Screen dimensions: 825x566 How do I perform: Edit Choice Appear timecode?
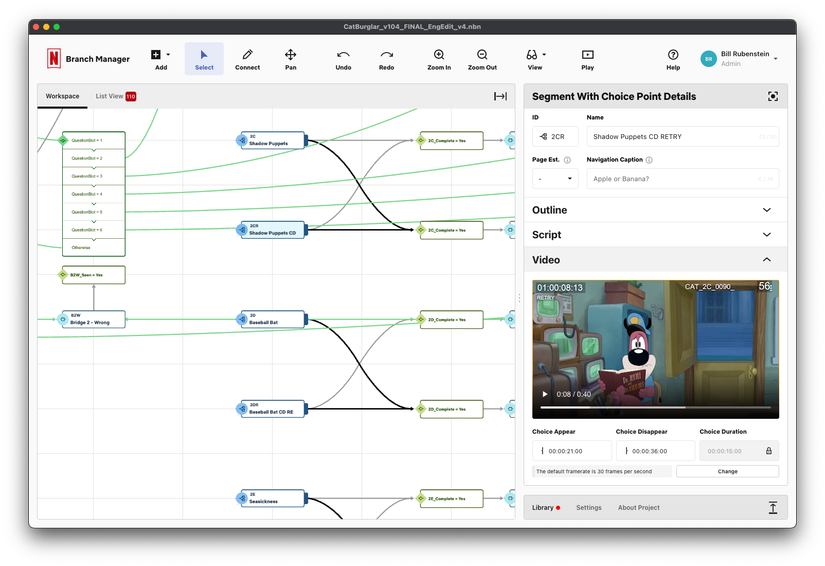572,451
